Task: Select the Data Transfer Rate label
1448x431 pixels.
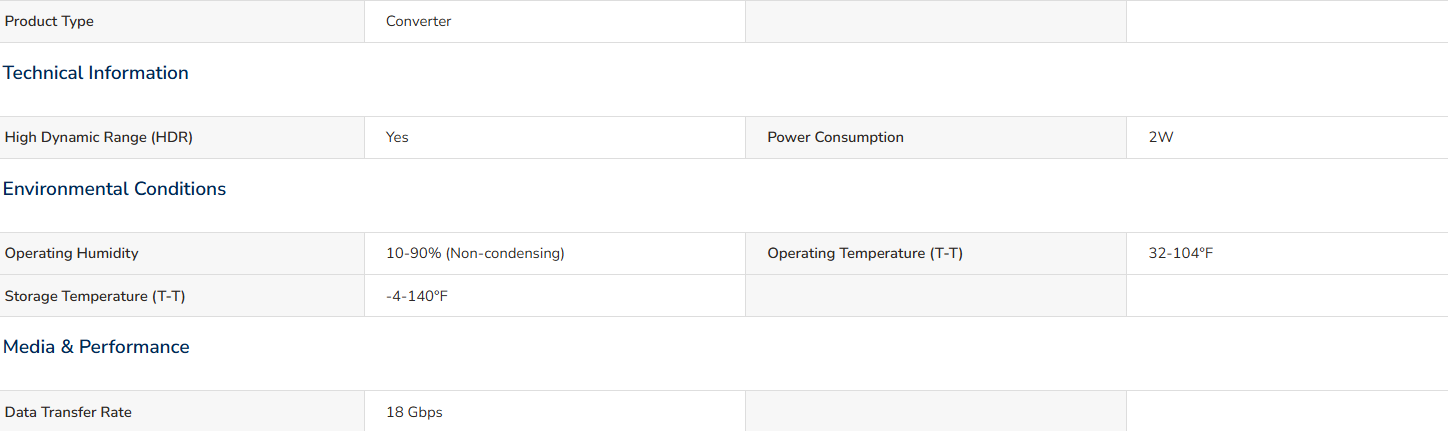Action: (68, 412)
